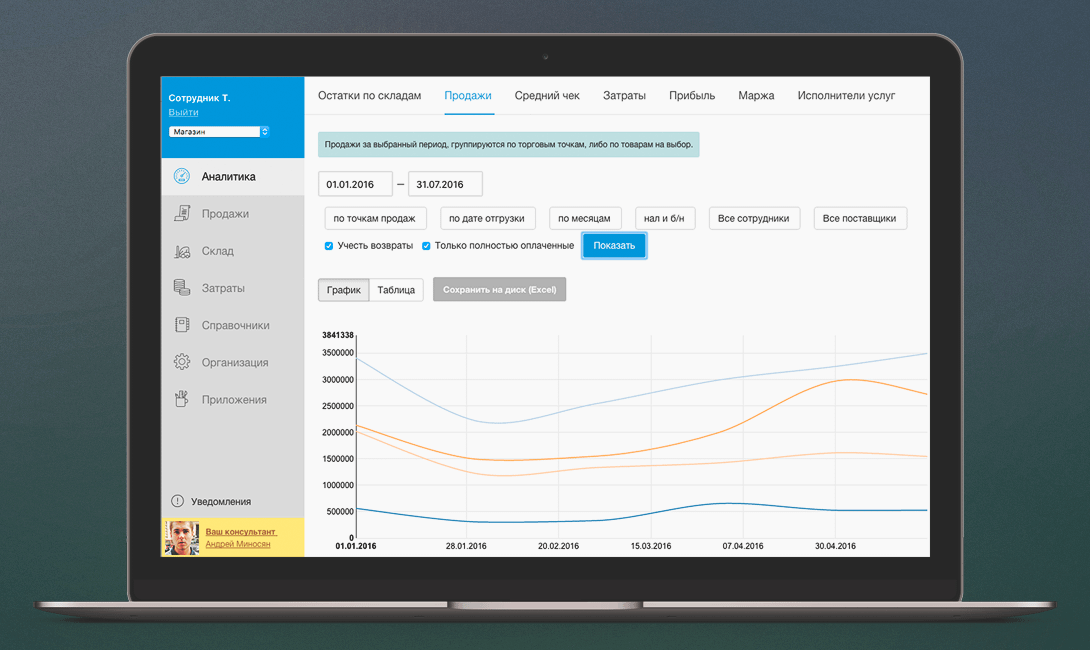Open the Все поставщики filter dropdown
This screenshot has width=1090, height=650.
(x=859, y=218)
